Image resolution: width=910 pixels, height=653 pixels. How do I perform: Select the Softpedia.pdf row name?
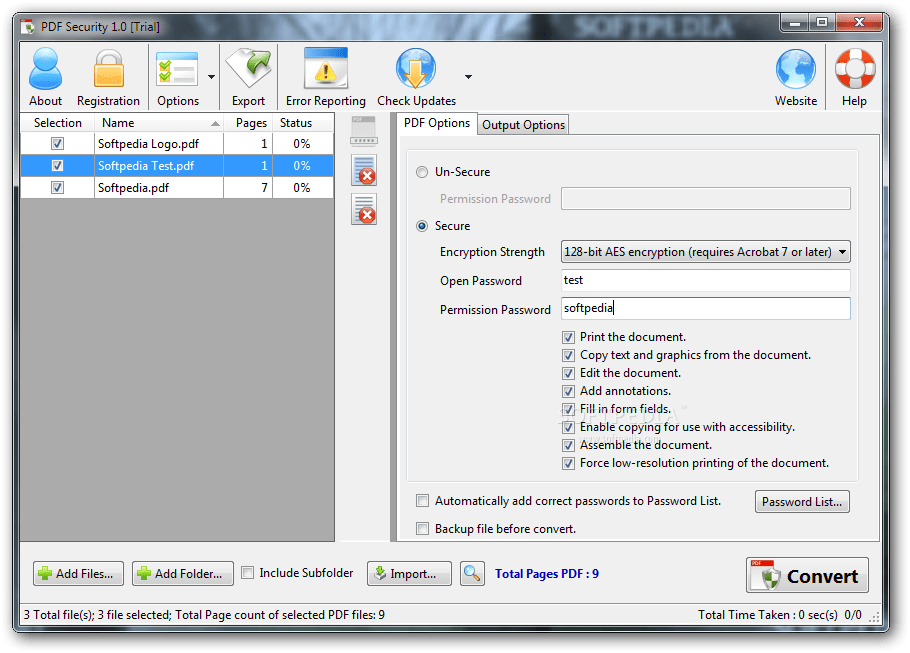tap(133, 187)
